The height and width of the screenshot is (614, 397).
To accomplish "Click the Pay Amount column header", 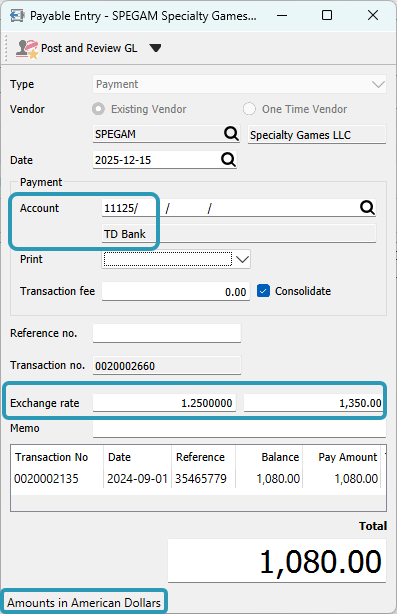I will point(348,457).
